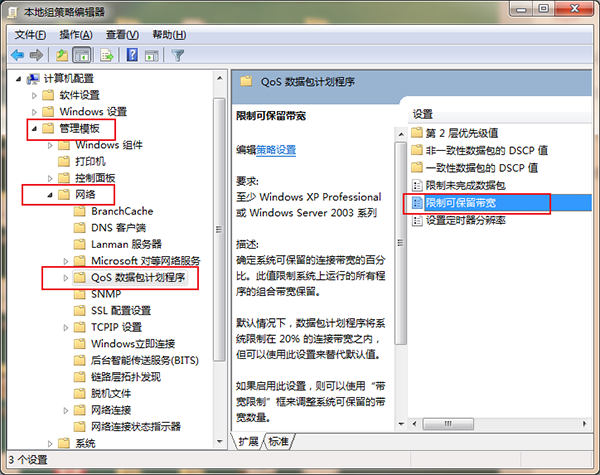Click the tree pane scroll up arrow
The image size is (600, 475).
click(219, 78)
